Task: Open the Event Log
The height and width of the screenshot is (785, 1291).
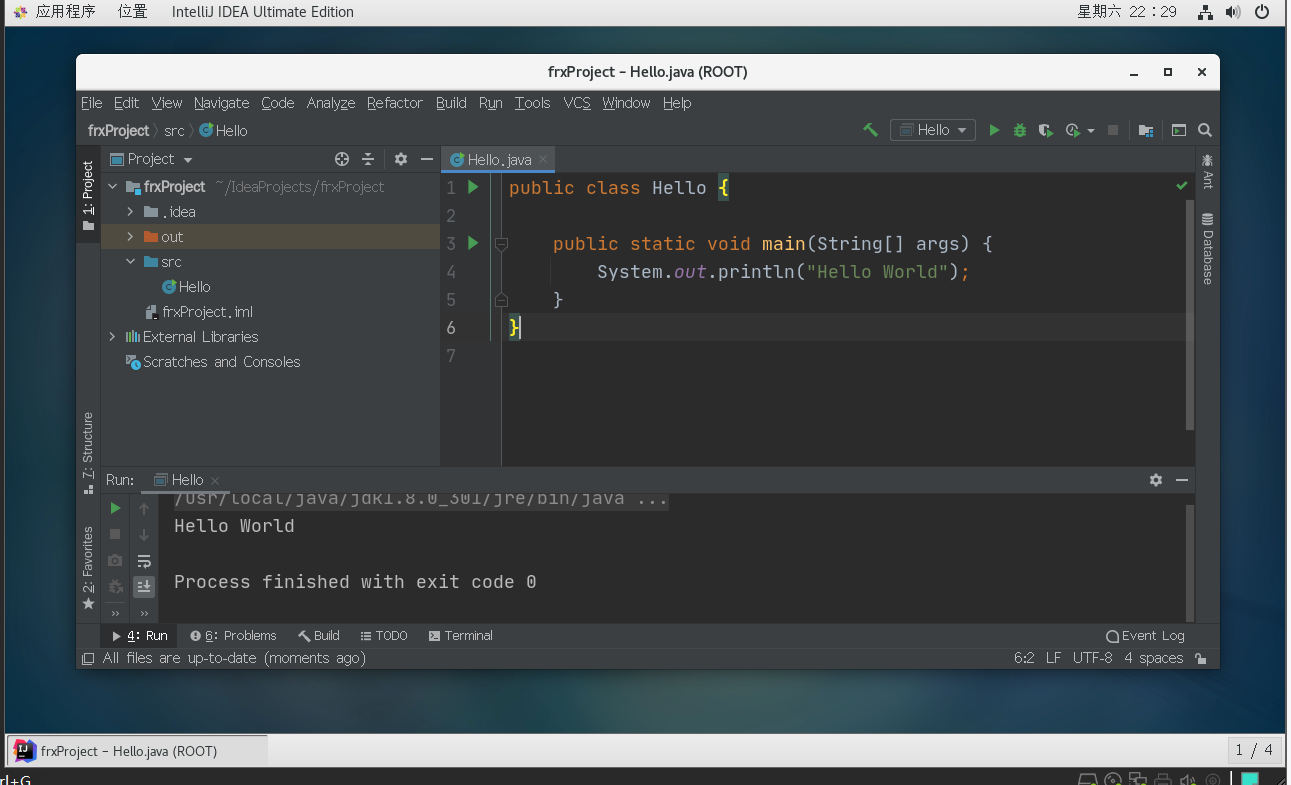Action: [x=1145, y=636]
